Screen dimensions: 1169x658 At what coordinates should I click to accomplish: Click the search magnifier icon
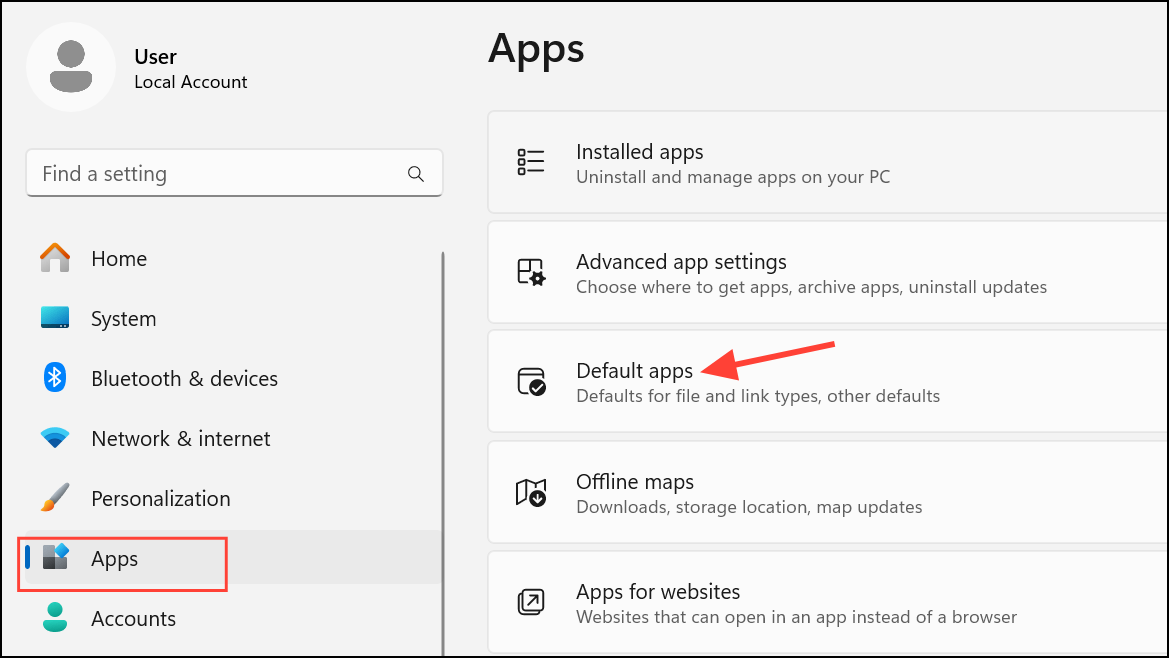[416, 173]
